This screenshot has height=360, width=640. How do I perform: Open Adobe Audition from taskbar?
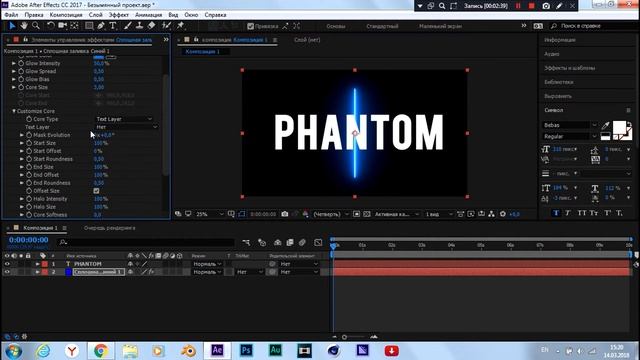tap(275, 350)
